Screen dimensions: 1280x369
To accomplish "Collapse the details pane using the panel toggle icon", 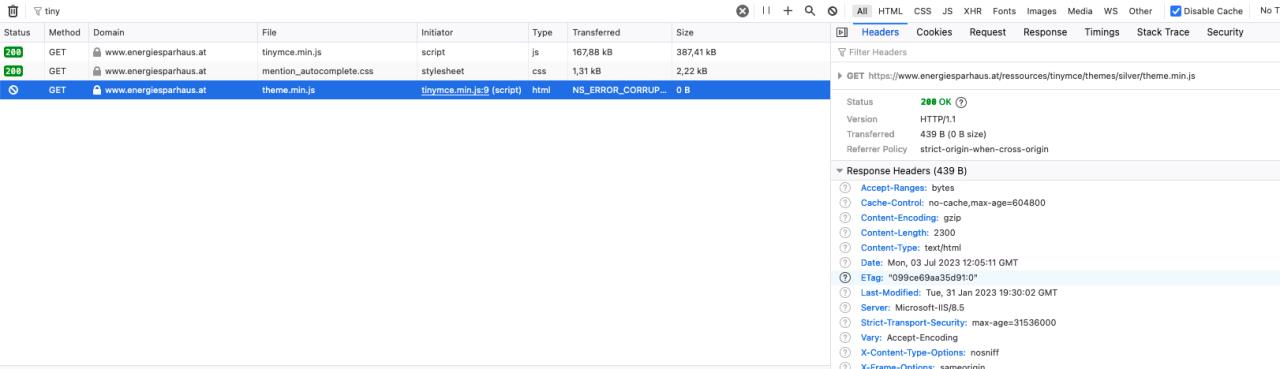I will click(842, 32).
